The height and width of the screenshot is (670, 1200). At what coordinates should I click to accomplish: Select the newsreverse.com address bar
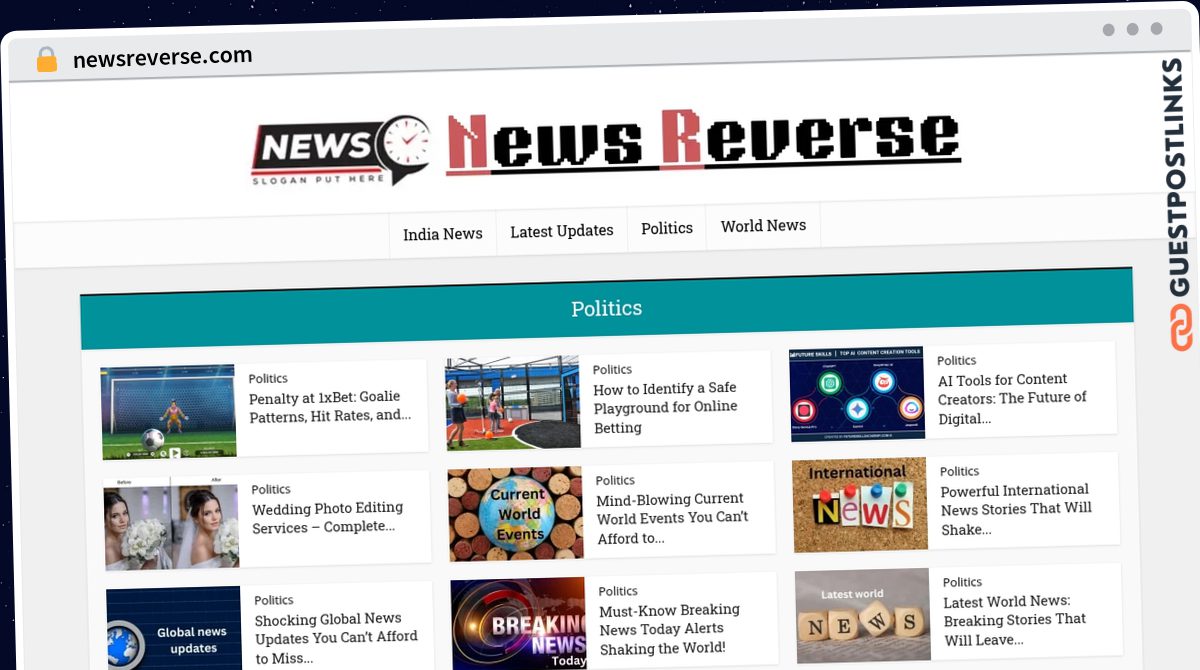[x=163, y=57]
